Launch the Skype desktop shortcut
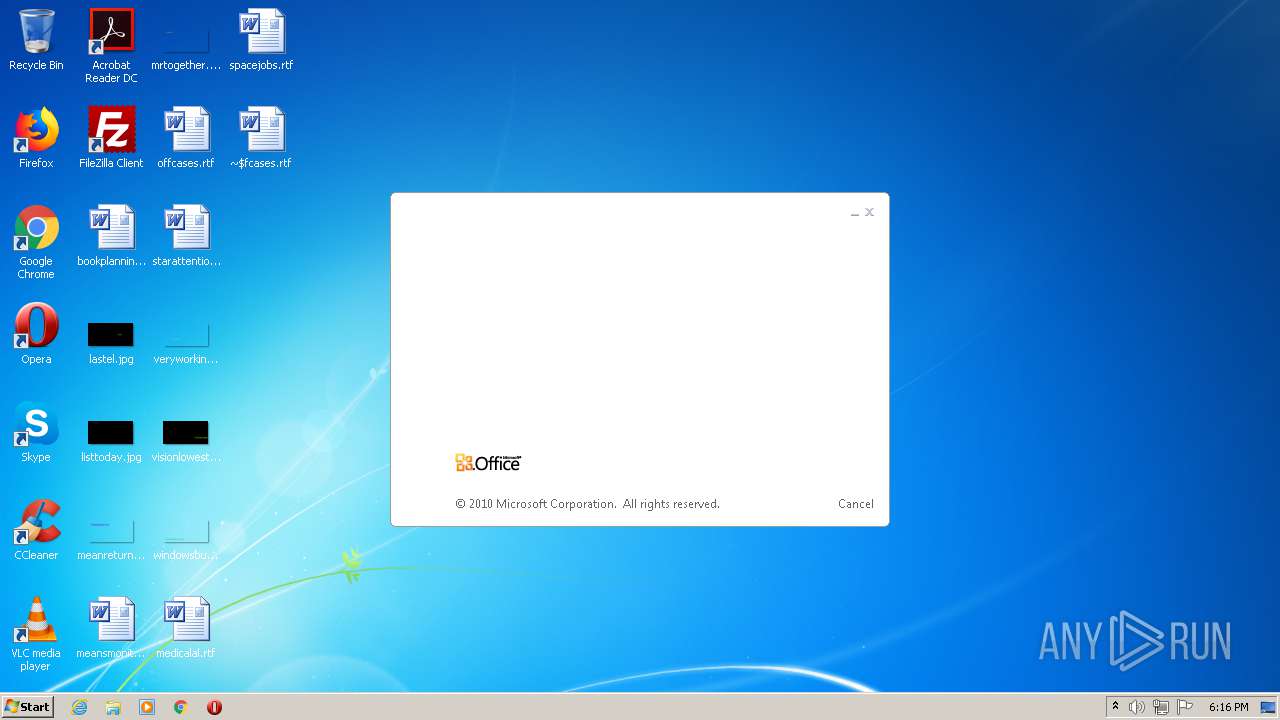Image resolution: width=1280 pixels, height=720 pixels. click(x=36, y=432)
